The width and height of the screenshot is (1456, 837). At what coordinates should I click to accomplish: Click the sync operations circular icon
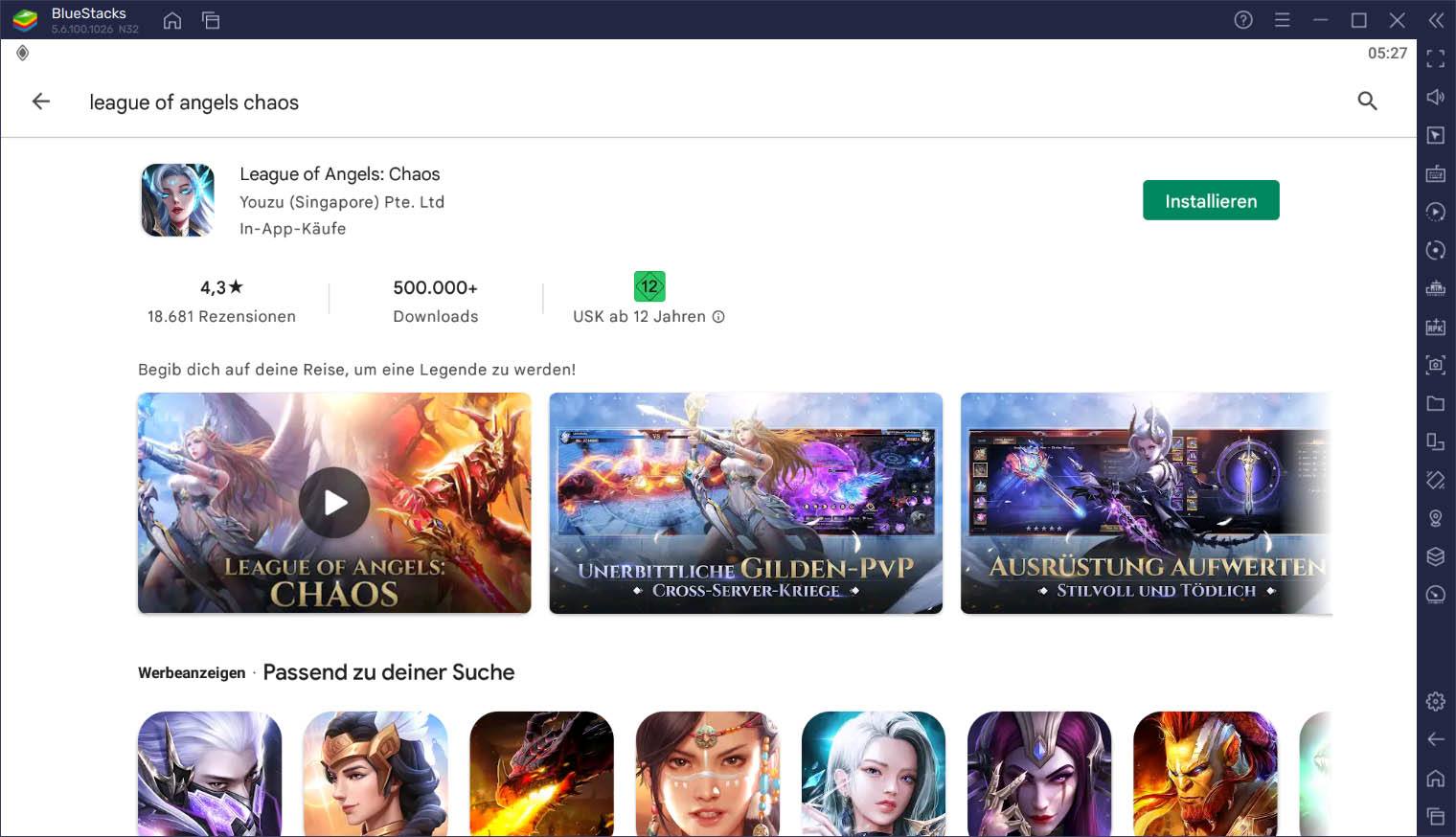pos(1435,250)
